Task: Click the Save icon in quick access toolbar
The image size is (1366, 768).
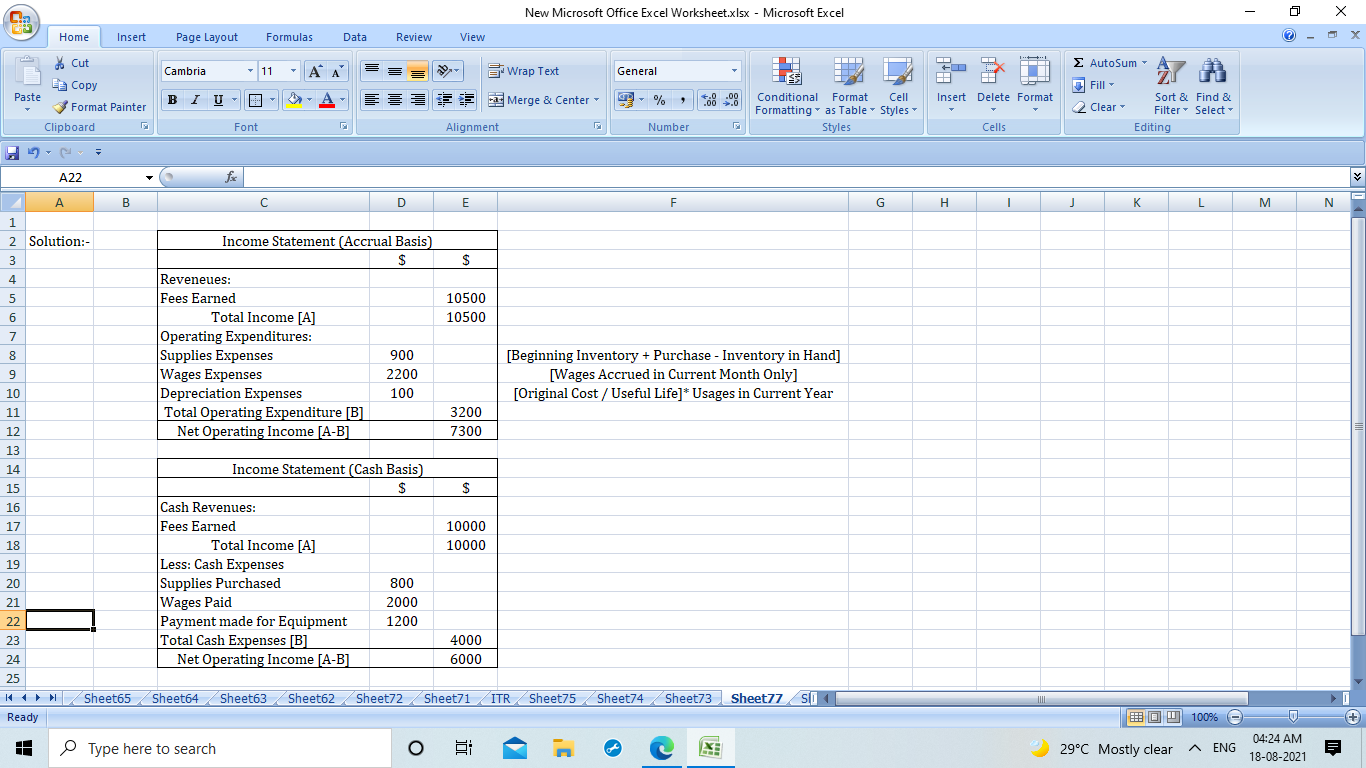Action: [x=12, y=153]
